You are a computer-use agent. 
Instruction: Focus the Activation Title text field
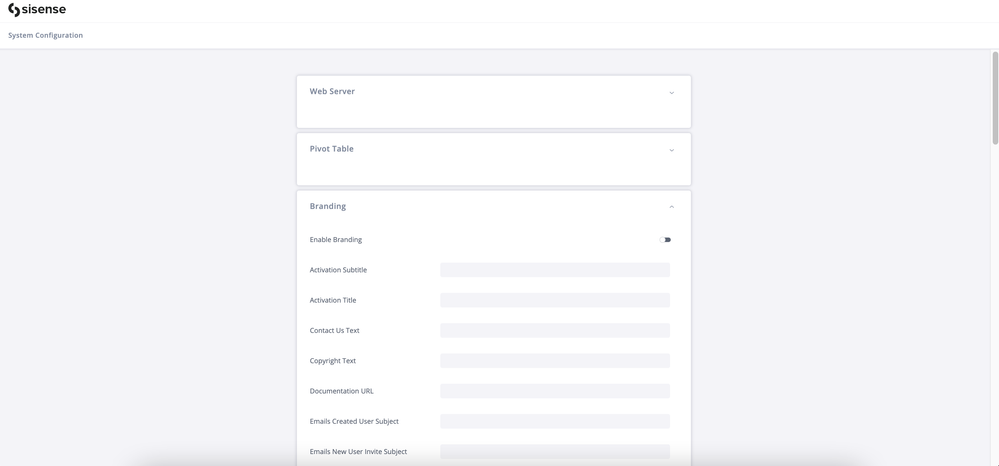(554, 300)
